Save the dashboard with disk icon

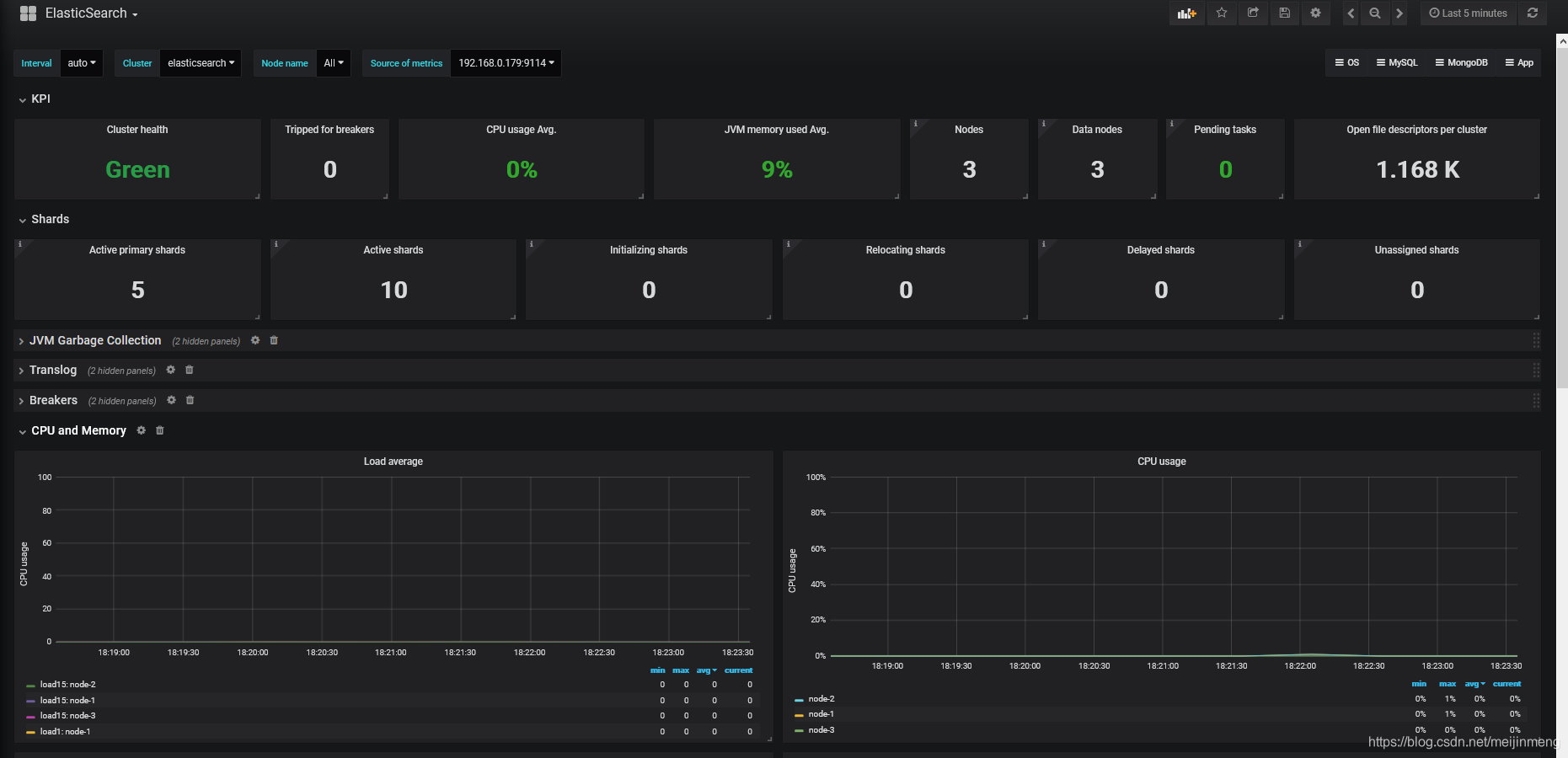[x=1284, y=13]
